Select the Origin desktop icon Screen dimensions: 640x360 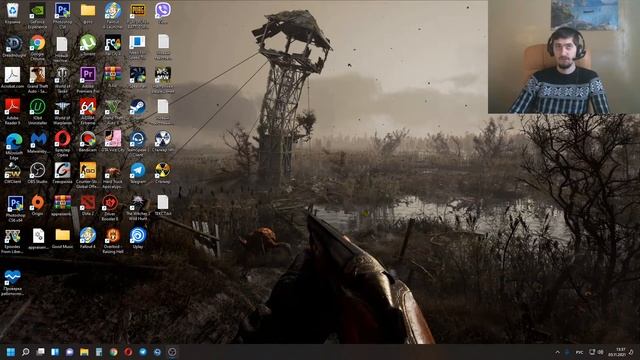37,206
